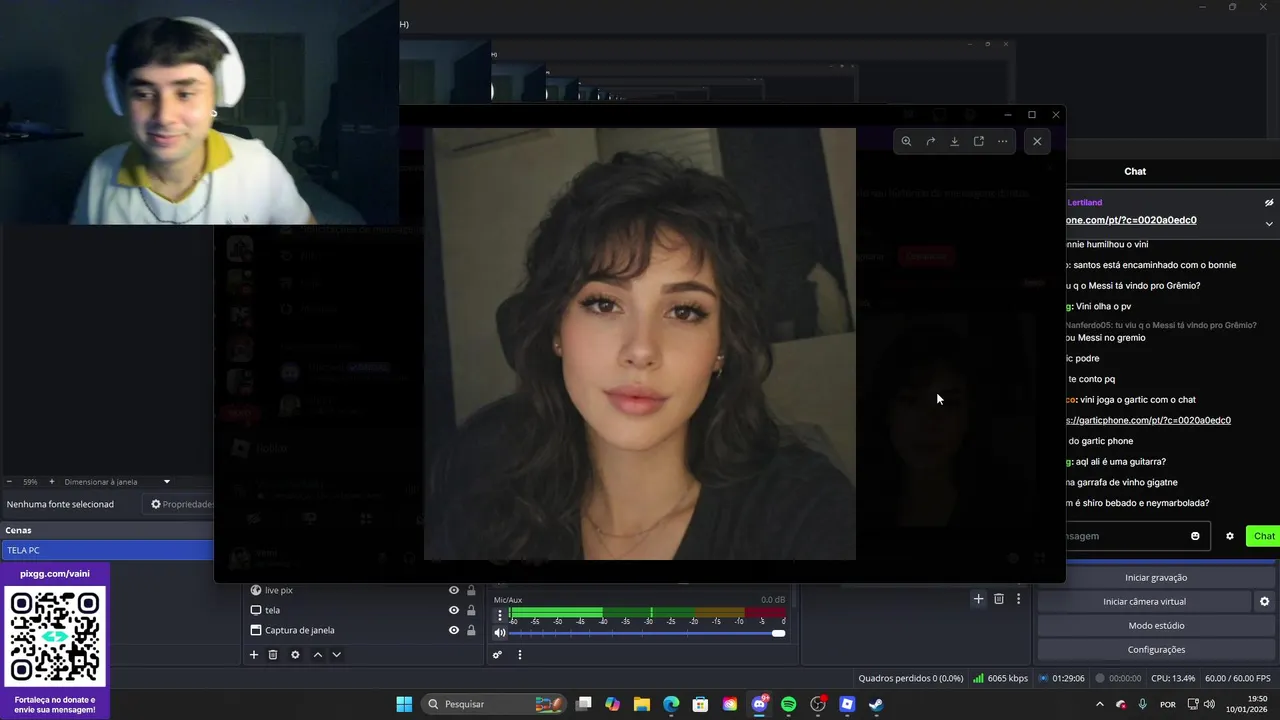Screen dimensions: 1280x720
Task: Open Configurações in OBS controls
Action: pos(1156,649)
